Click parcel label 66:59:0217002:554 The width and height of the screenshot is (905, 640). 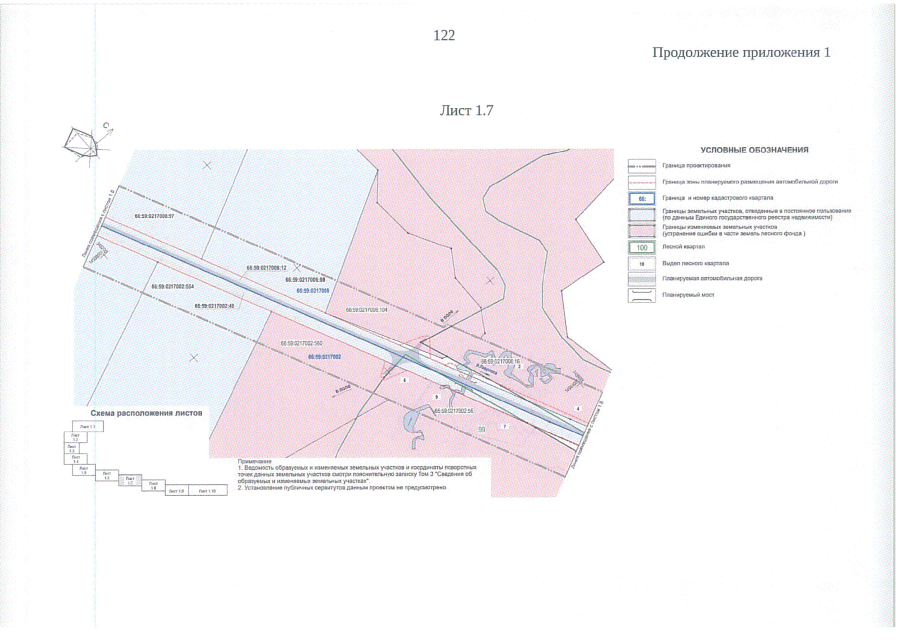[x=171, y=287]
